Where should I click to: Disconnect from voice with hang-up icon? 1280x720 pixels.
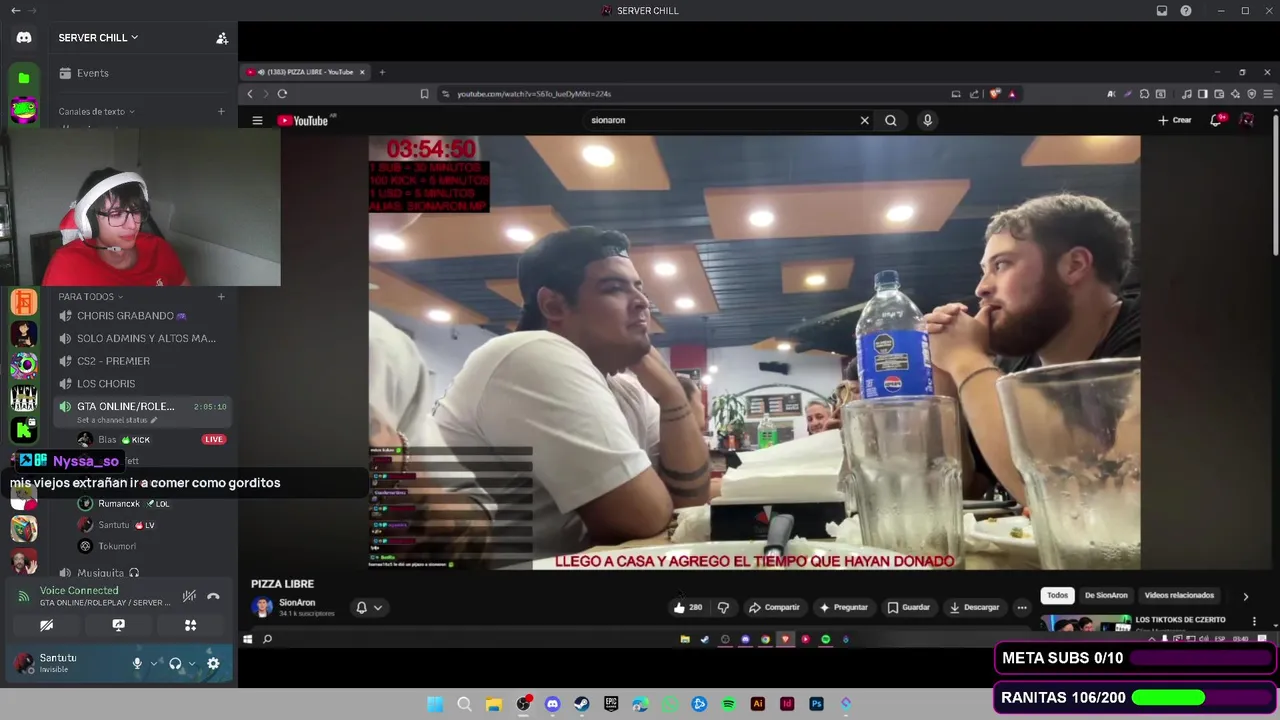[213, 596]
